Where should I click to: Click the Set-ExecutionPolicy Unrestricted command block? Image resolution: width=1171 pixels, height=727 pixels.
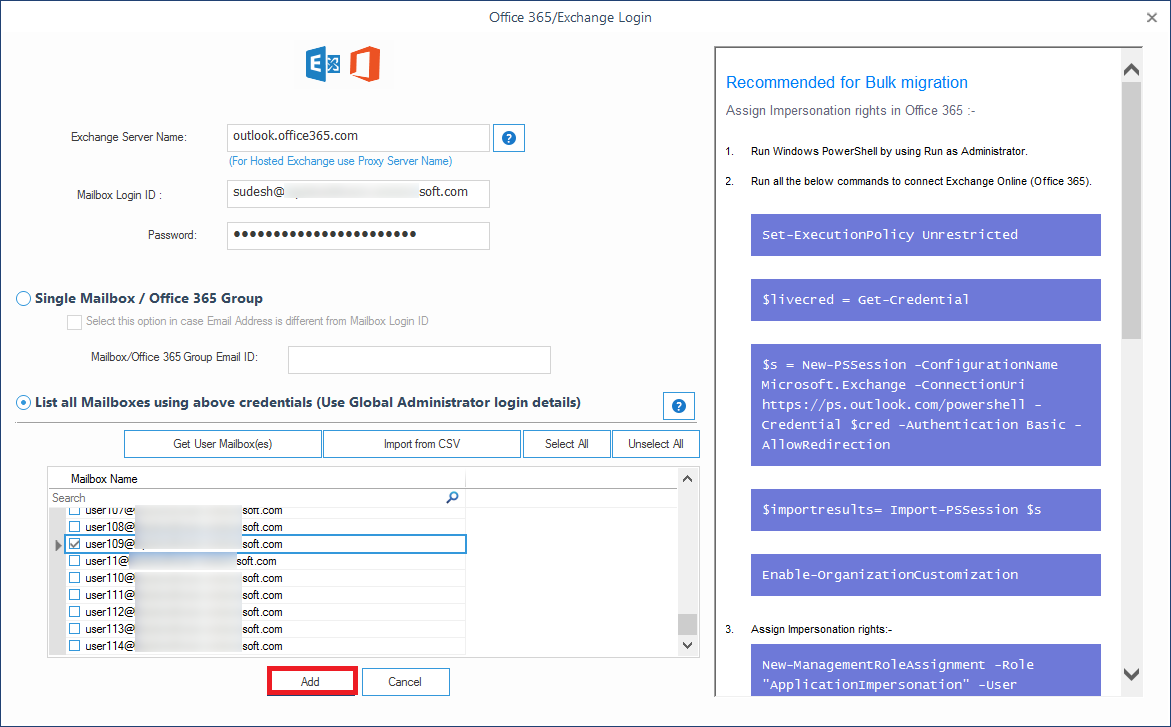[x=925, y=235]
